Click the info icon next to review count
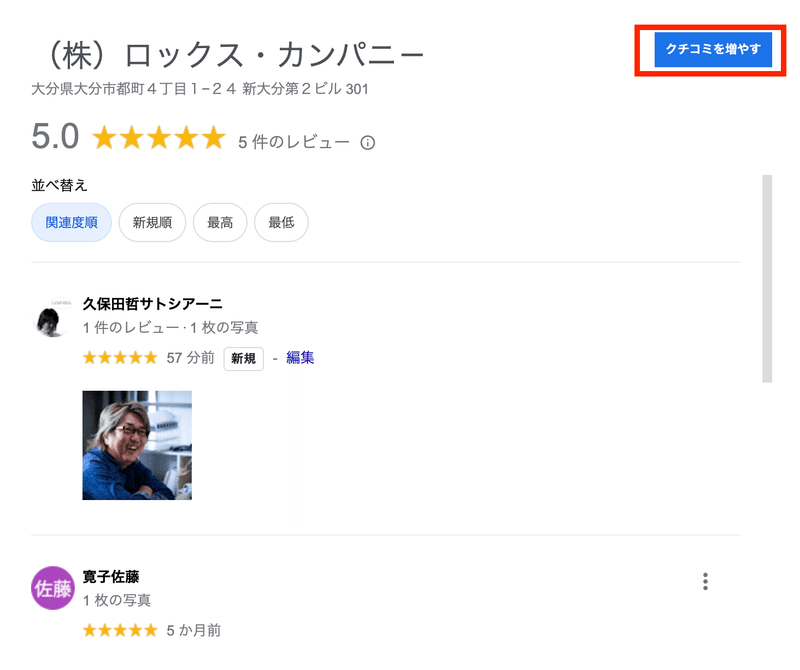 (x=369, y=141)
